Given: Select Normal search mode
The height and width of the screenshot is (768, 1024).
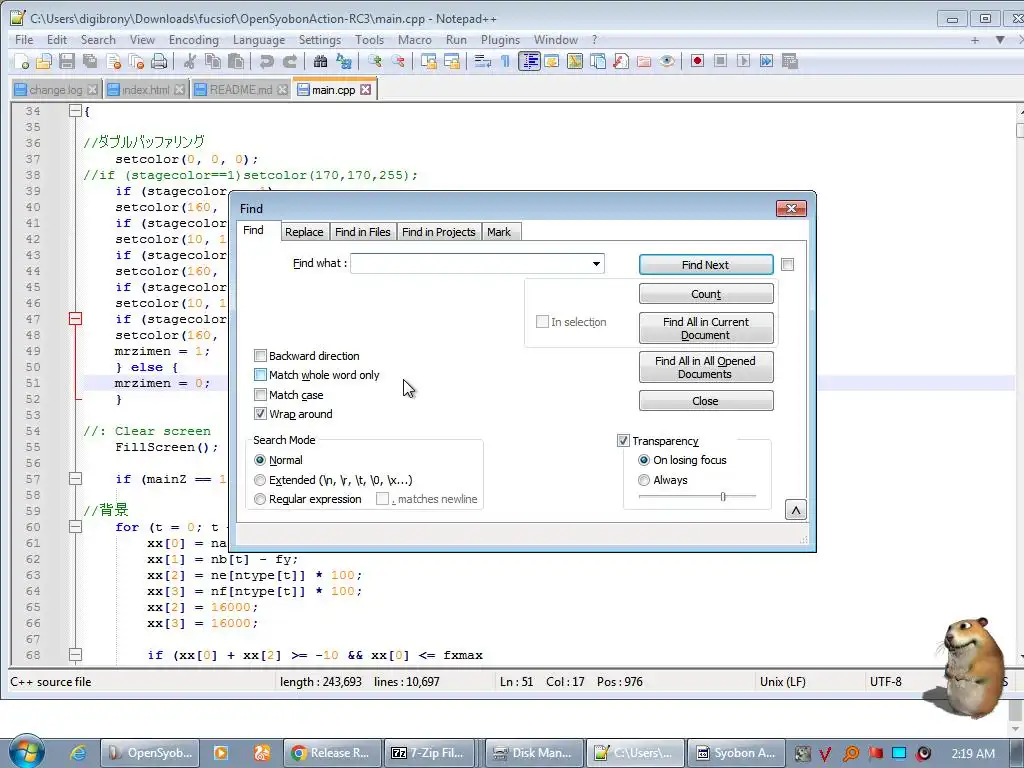Looking at the screenshot, I should pyautogui.click(x=260, y=460).
